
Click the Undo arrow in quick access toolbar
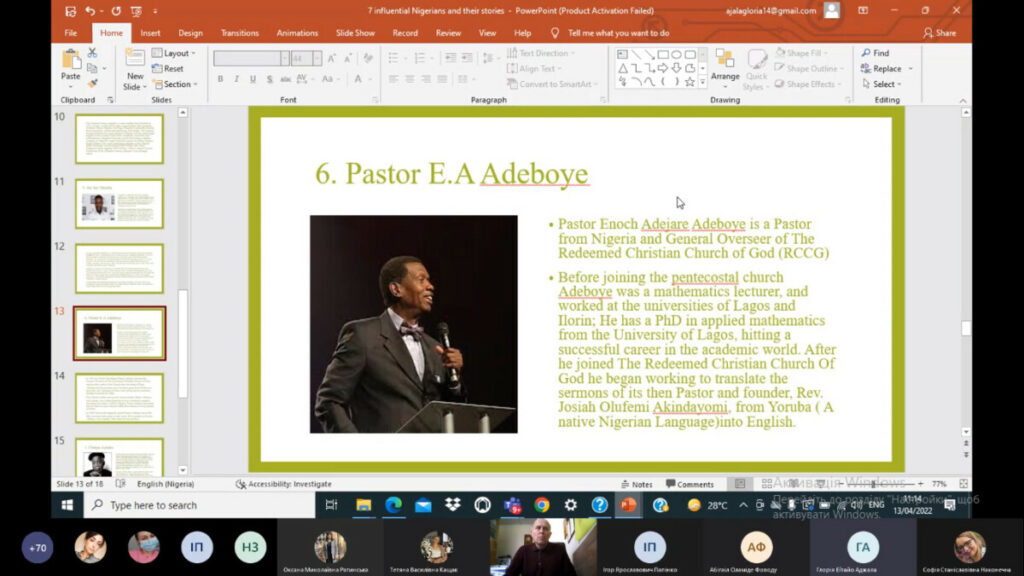coord(90,11)
